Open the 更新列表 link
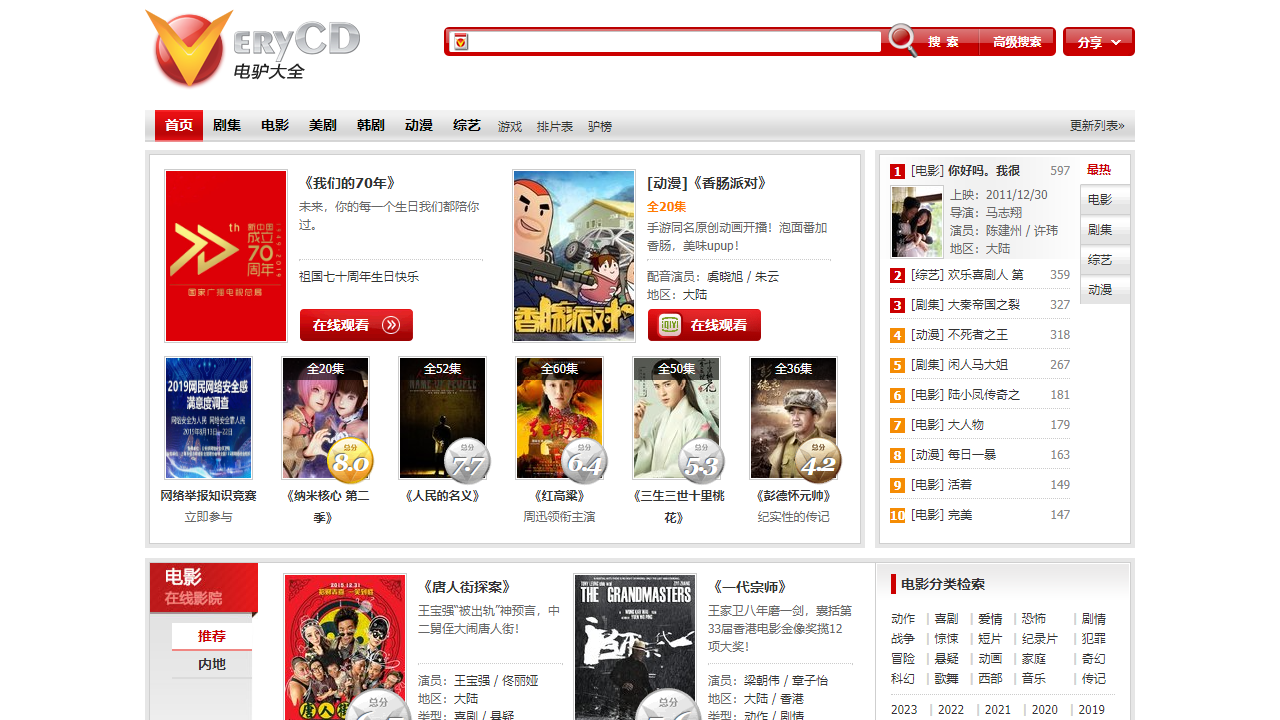This screenshot has height=720, width=1280. [x=1097, y=126]
